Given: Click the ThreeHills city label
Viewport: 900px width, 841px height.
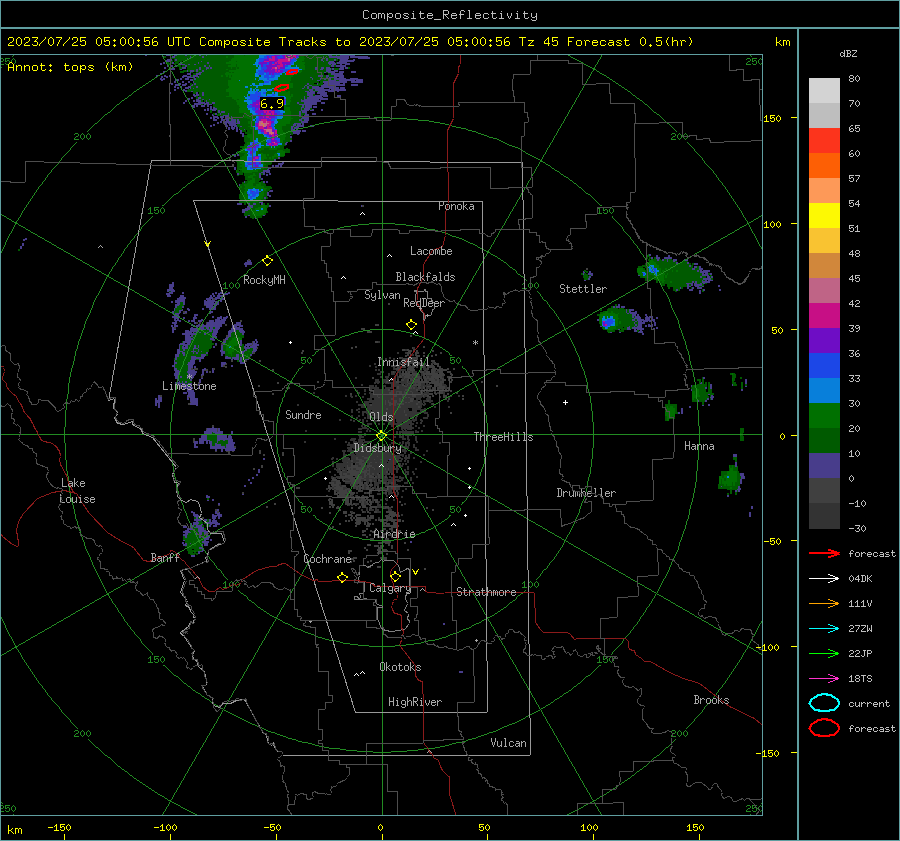Looking at the screenshot, I should pyautogui.click(x=503, y=437).
